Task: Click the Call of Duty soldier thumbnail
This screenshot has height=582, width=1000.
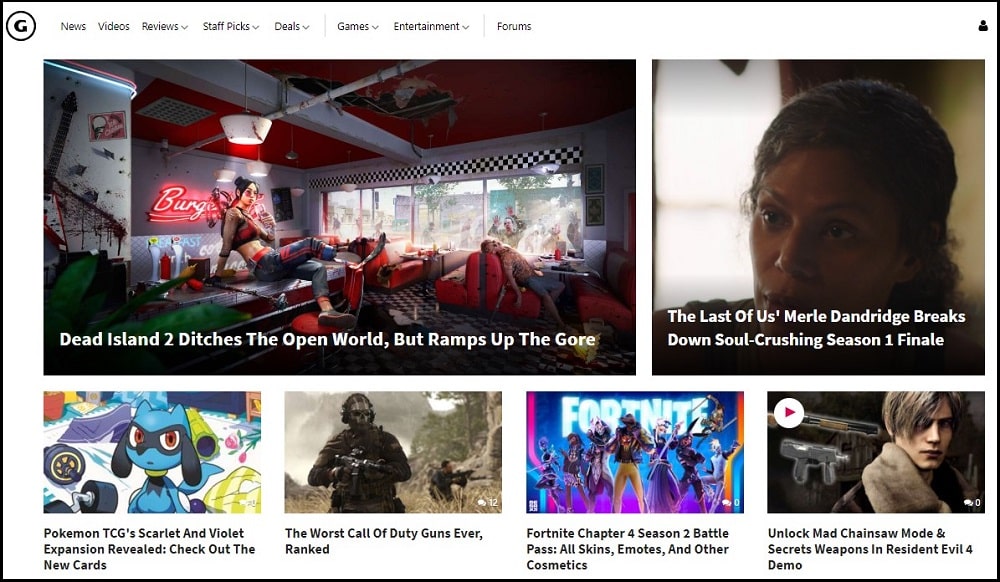Action: pyautogui.click(x=393, y=452)
